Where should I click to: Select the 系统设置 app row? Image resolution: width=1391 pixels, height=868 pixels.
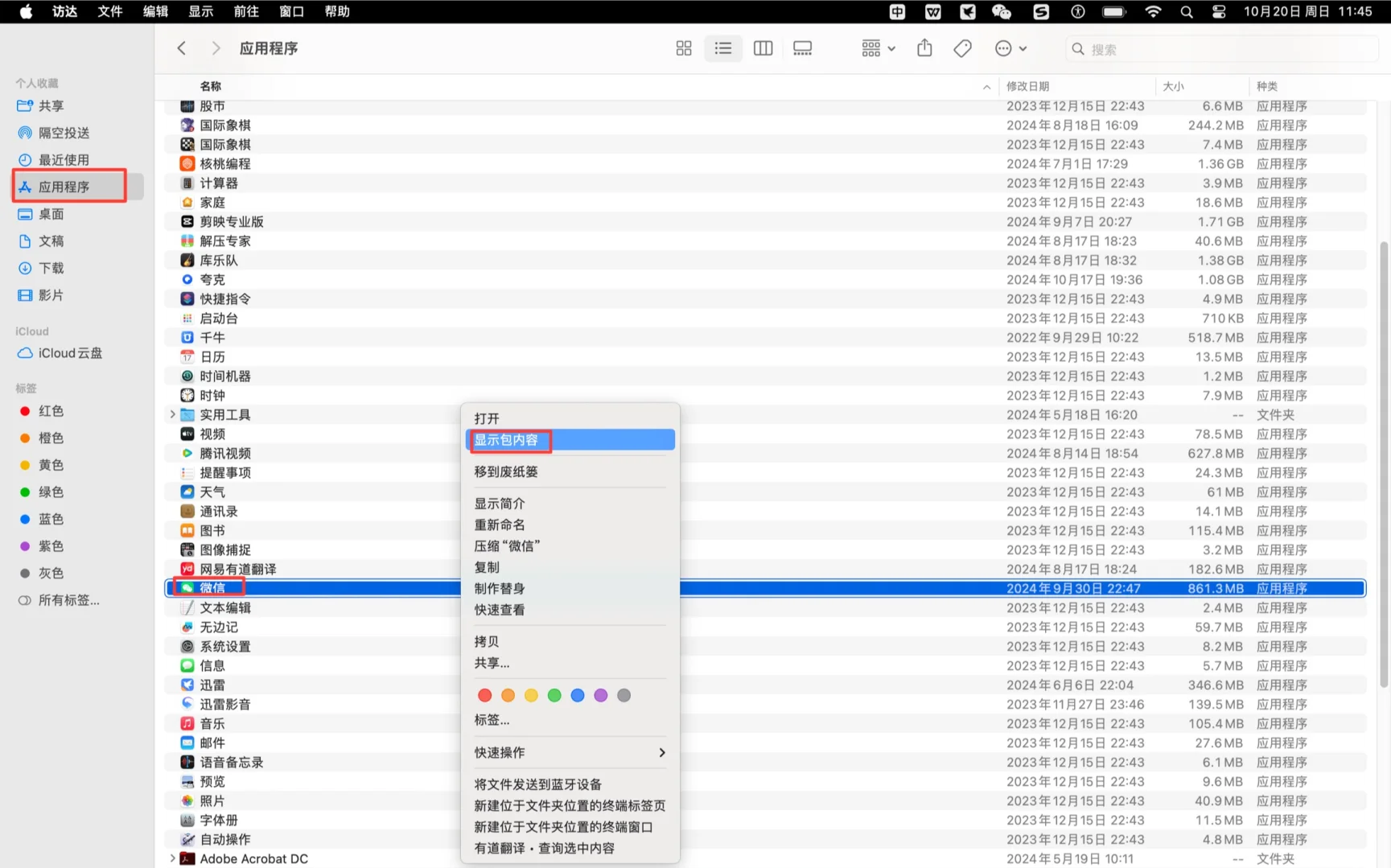click(x=765, y=646)
